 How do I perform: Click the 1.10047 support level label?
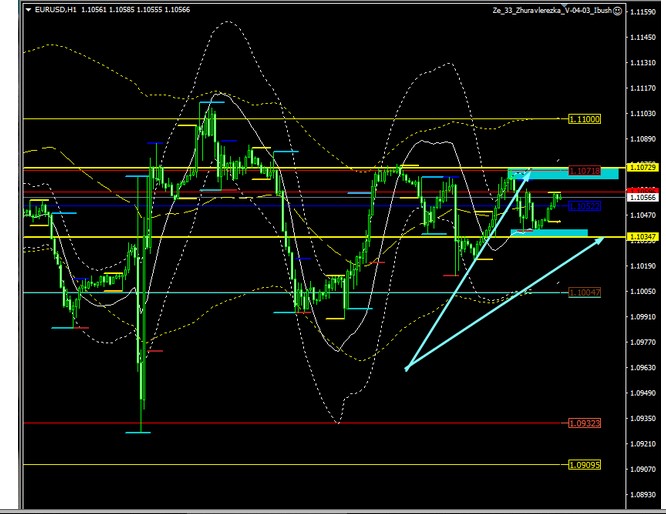click(x=584, y=292)
